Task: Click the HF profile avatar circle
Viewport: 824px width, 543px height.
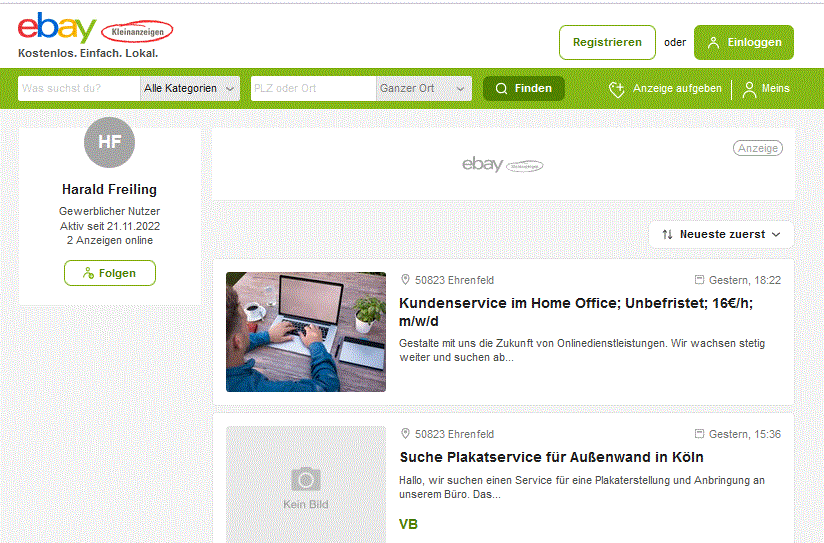Action: [109, 142]
